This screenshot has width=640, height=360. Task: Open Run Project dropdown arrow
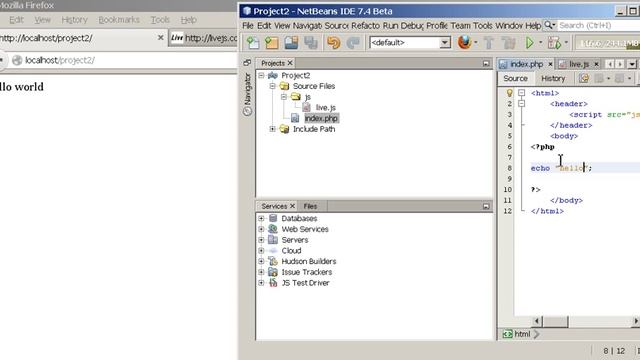tap(540, 42)
